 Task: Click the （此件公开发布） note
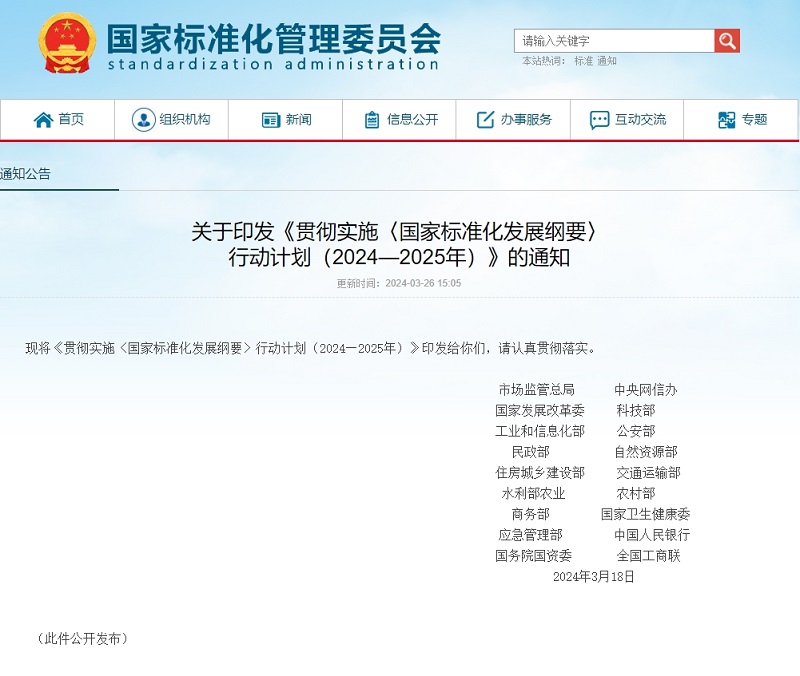[82, 638]
